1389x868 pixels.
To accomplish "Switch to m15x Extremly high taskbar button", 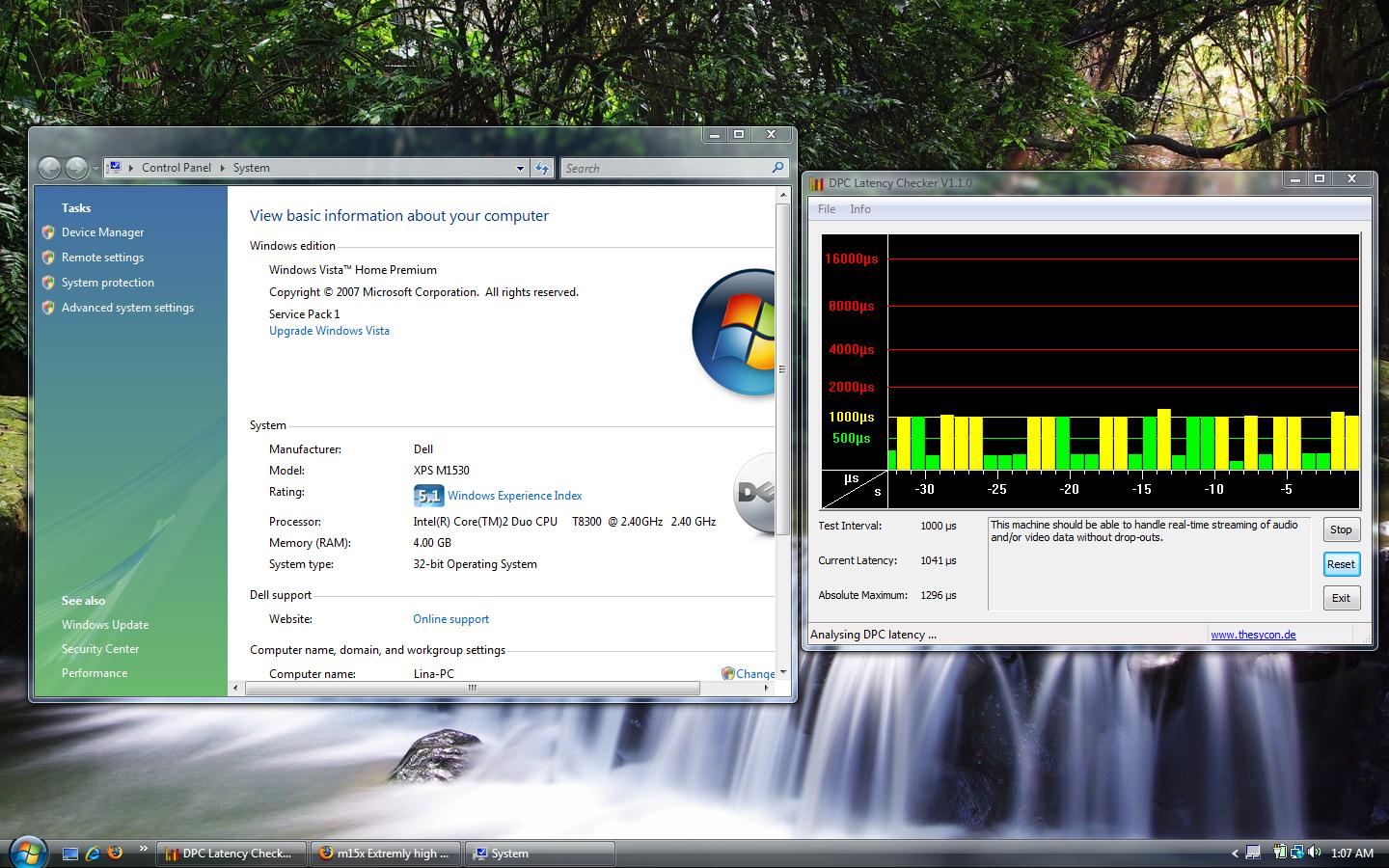I will click(x=386, y=854).
